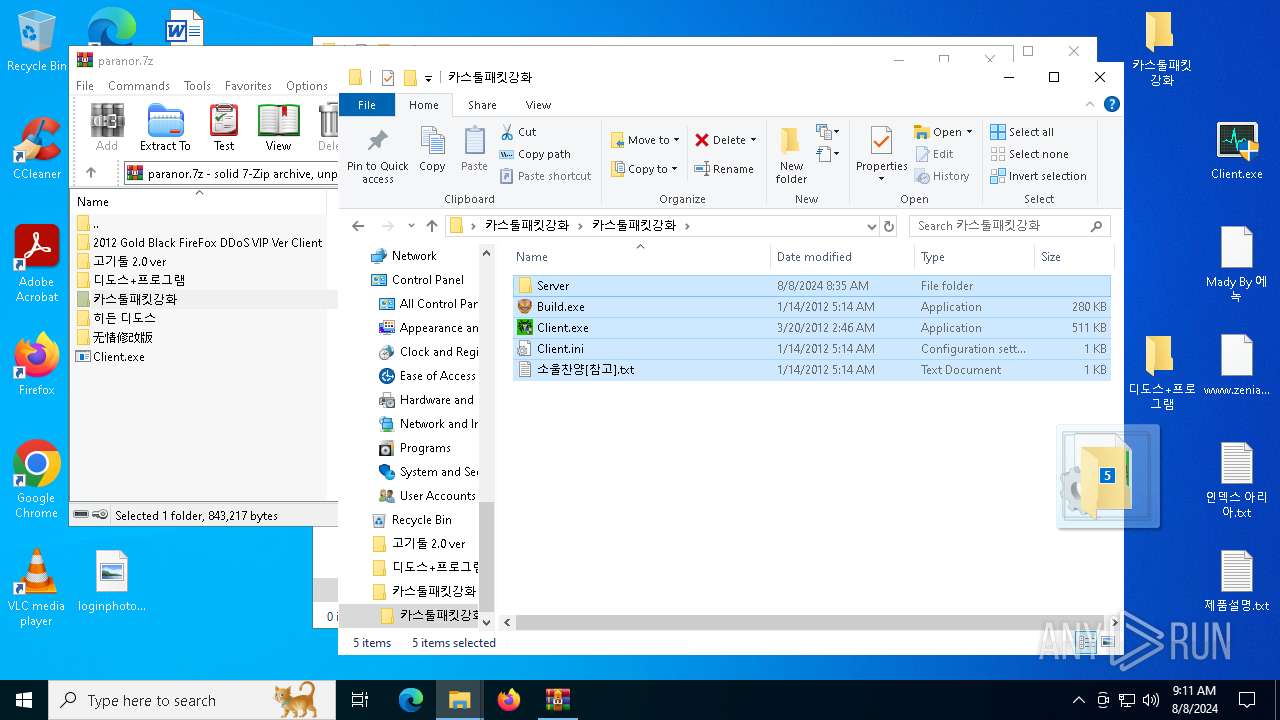The image size is (1280, 720).
Task: Open History in ribbon
Action: 942,176
